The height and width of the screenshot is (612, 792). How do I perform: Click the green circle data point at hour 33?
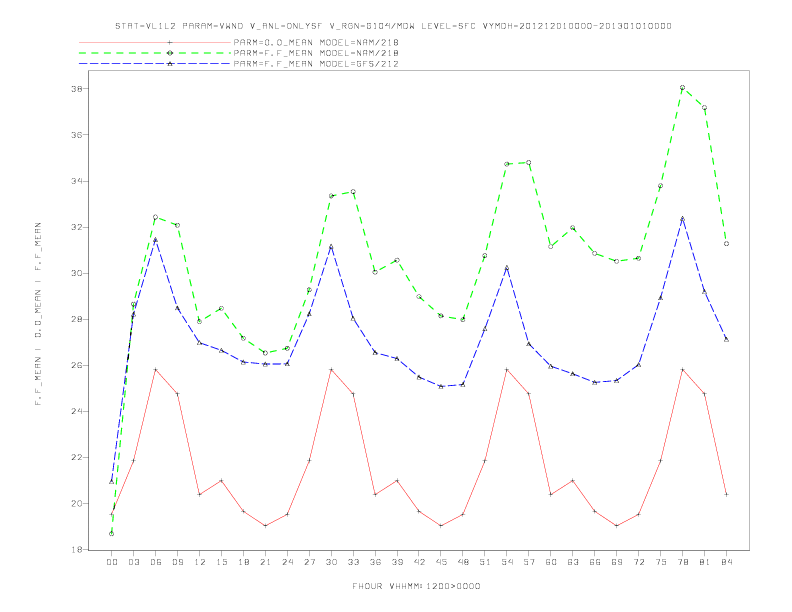(353, 192)
